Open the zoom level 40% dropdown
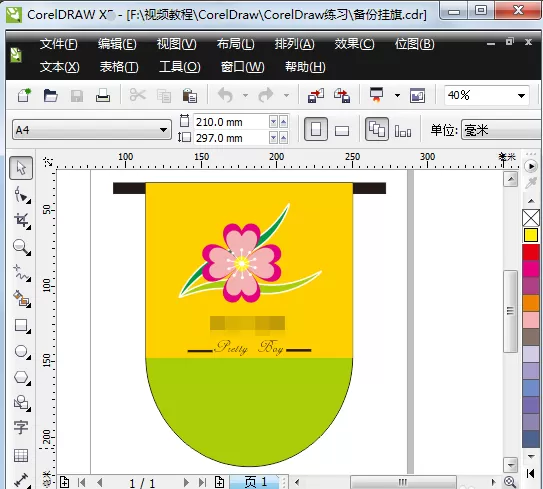The image size is (543, 489). [x=521, y=96]
